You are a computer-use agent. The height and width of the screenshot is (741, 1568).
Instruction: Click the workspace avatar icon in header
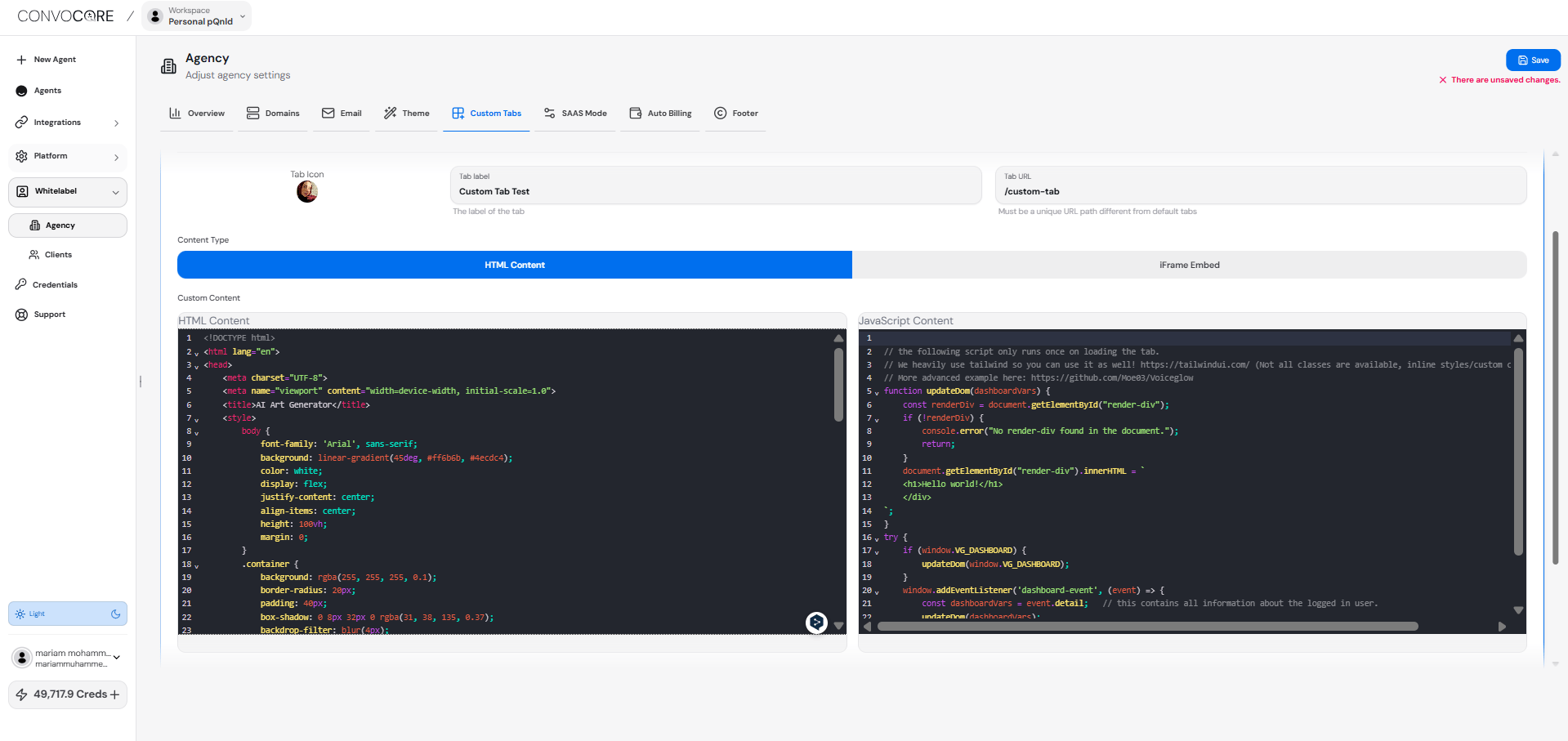[x=155, y=16]
